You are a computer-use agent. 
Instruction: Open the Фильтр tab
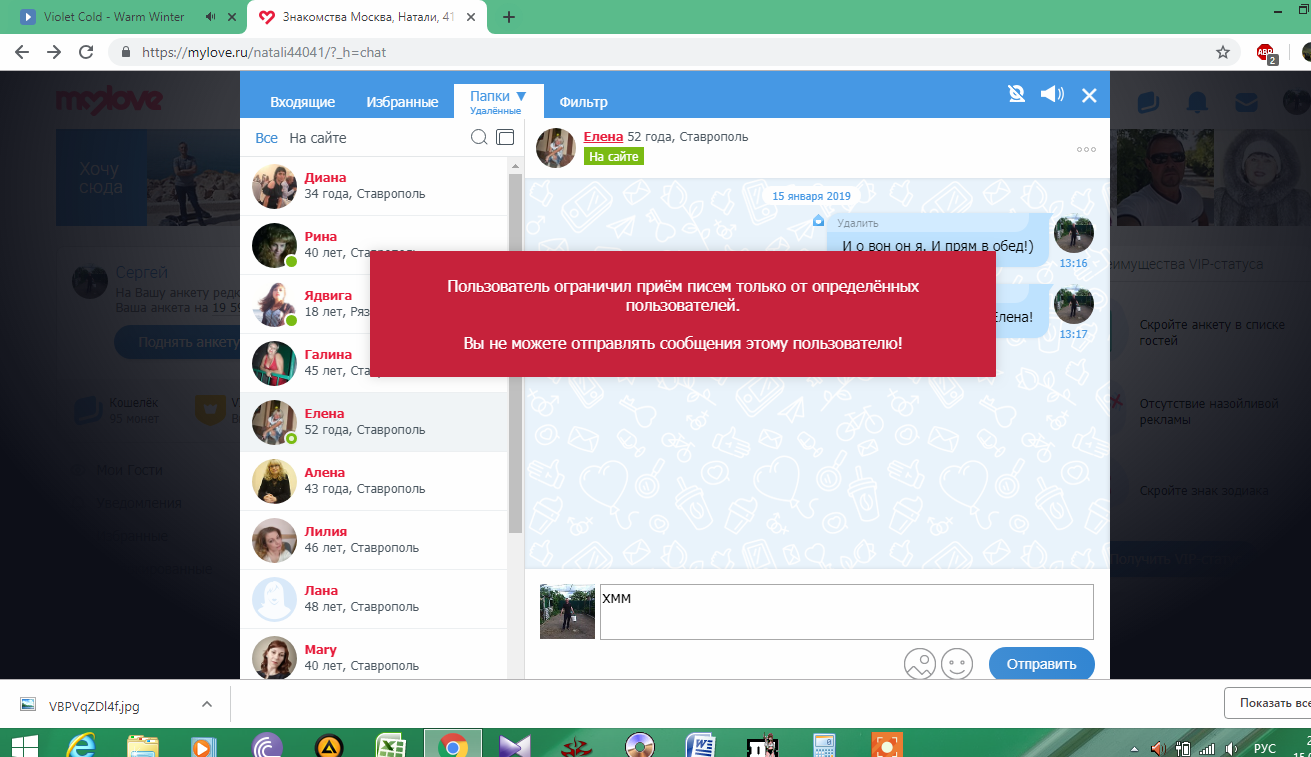(x=583, y=102)
